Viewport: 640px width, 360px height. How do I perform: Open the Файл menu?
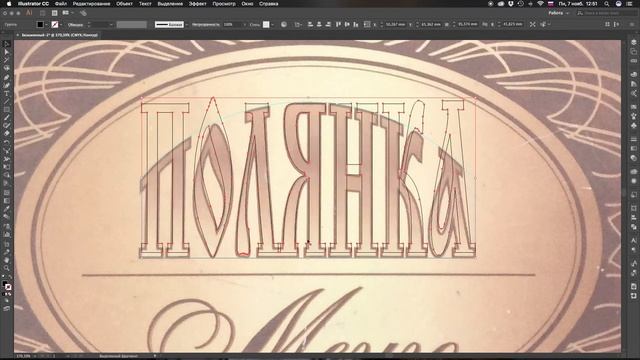click(x=61, y=4)
